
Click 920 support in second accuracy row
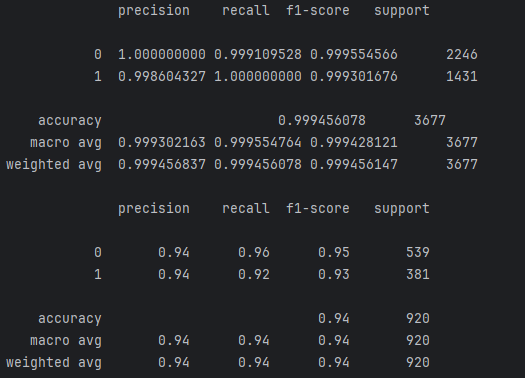pyautogui.click(x=418, y=318)
